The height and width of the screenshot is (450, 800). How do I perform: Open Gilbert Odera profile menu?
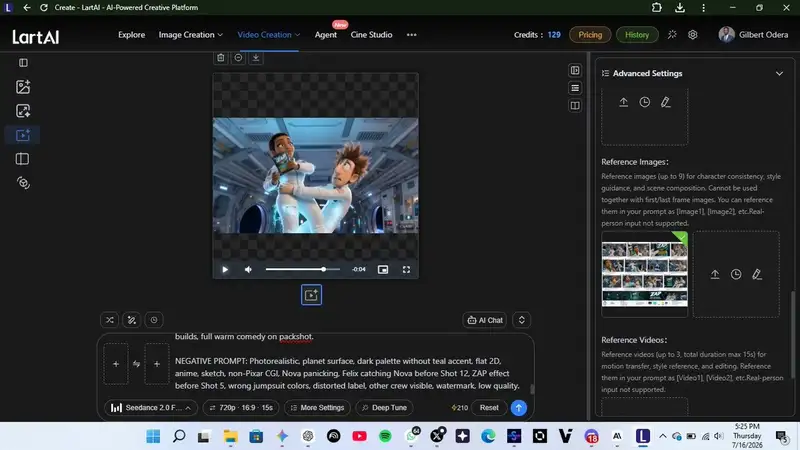pos(753,35)
